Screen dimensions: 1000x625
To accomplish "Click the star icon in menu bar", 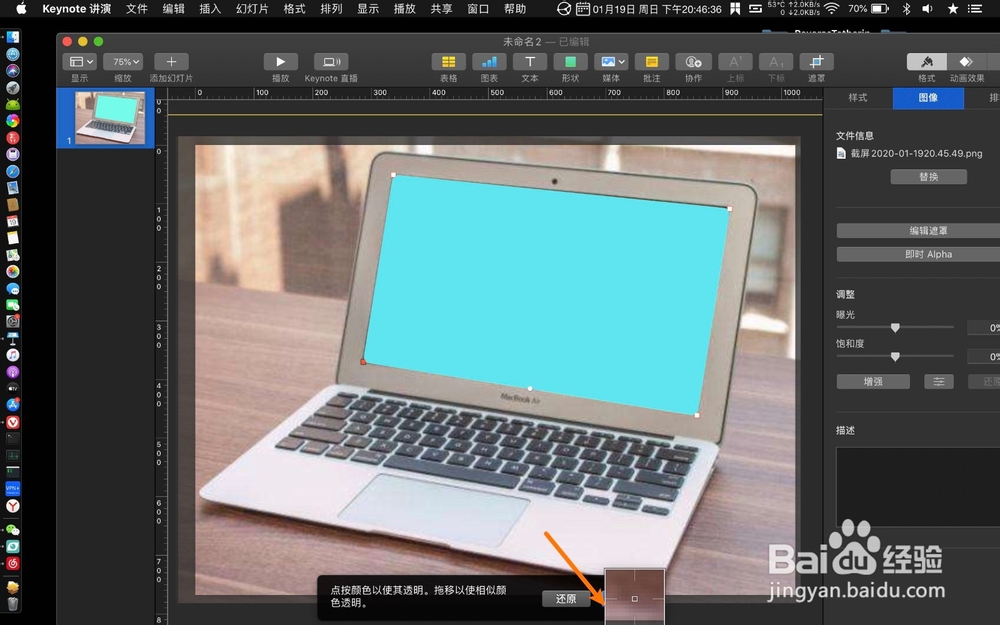I will tap(952, 8).
